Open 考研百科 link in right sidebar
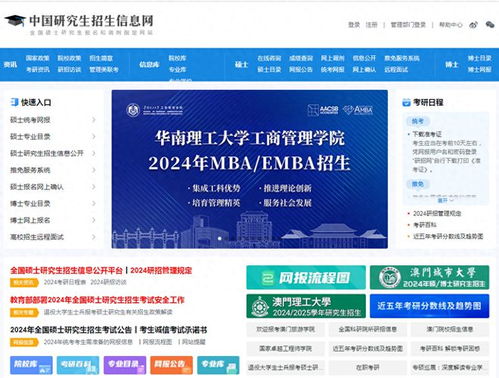Screen dimensions: 499x378 click(x=424, y=225)
